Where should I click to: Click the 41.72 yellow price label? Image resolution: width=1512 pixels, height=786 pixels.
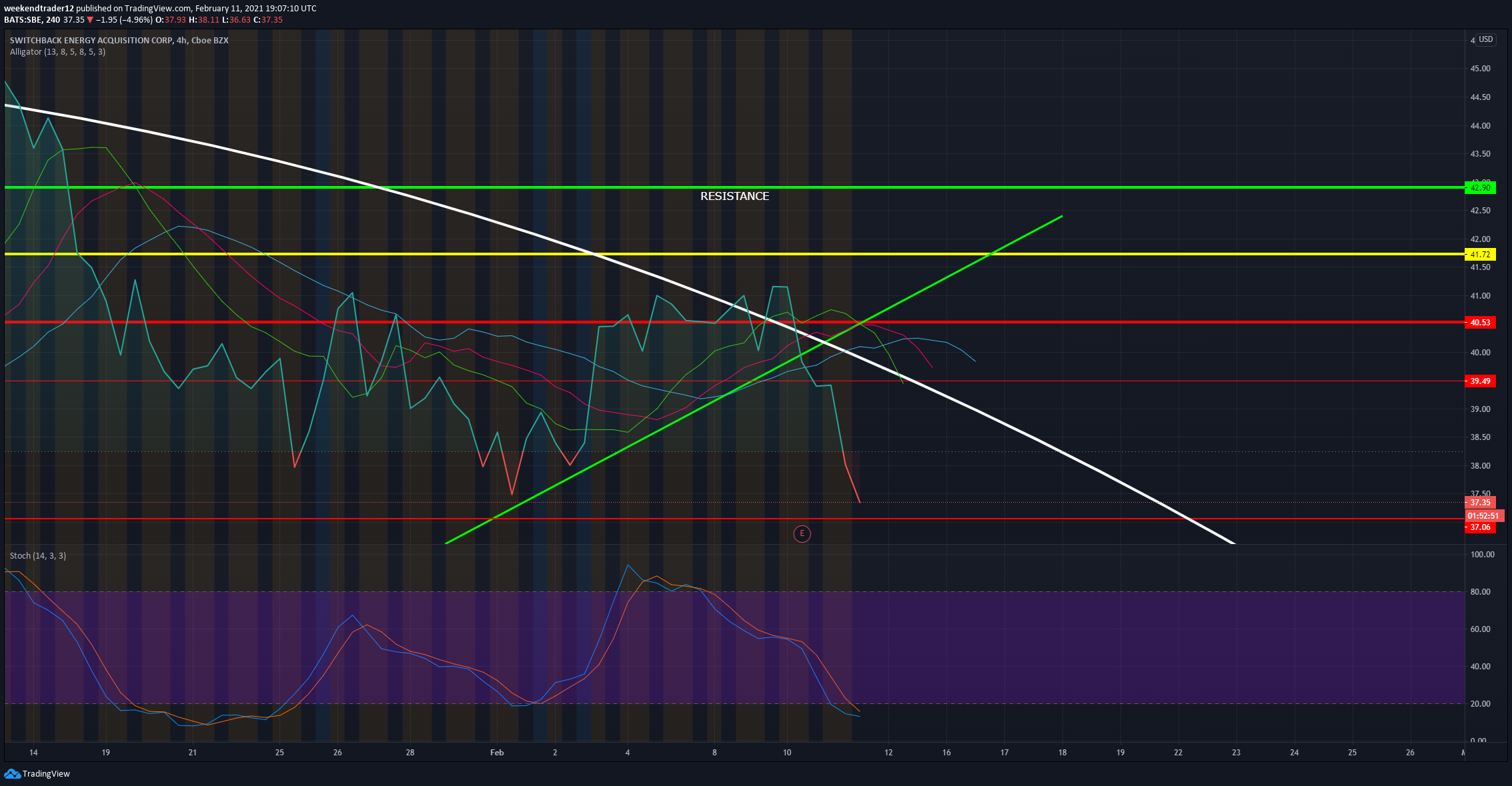[x=1480, y=254]
